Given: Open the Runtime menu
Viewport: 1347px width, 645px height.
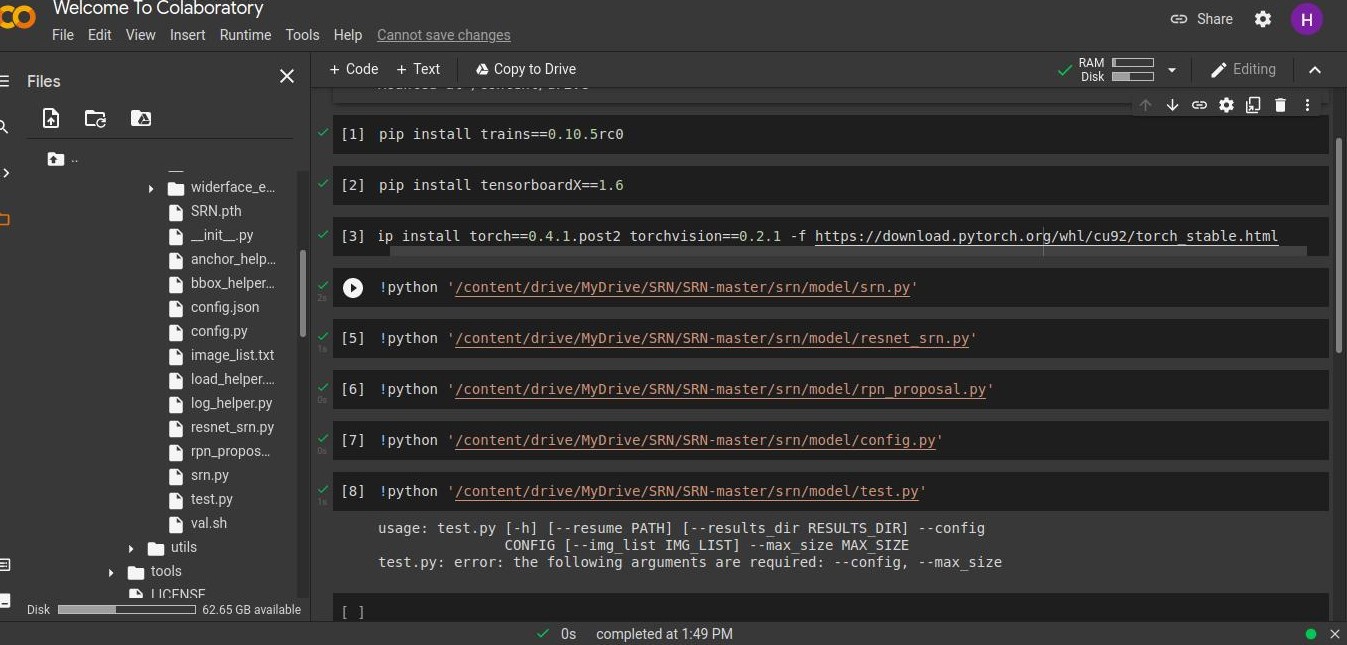Looking at the screenshot, I should [245, 35].
